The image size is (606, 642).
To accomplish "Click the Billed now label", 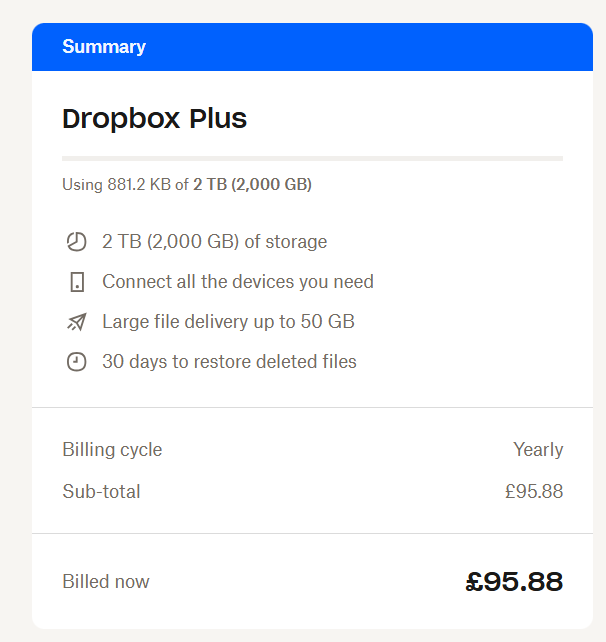I will (x=106, y=582).
